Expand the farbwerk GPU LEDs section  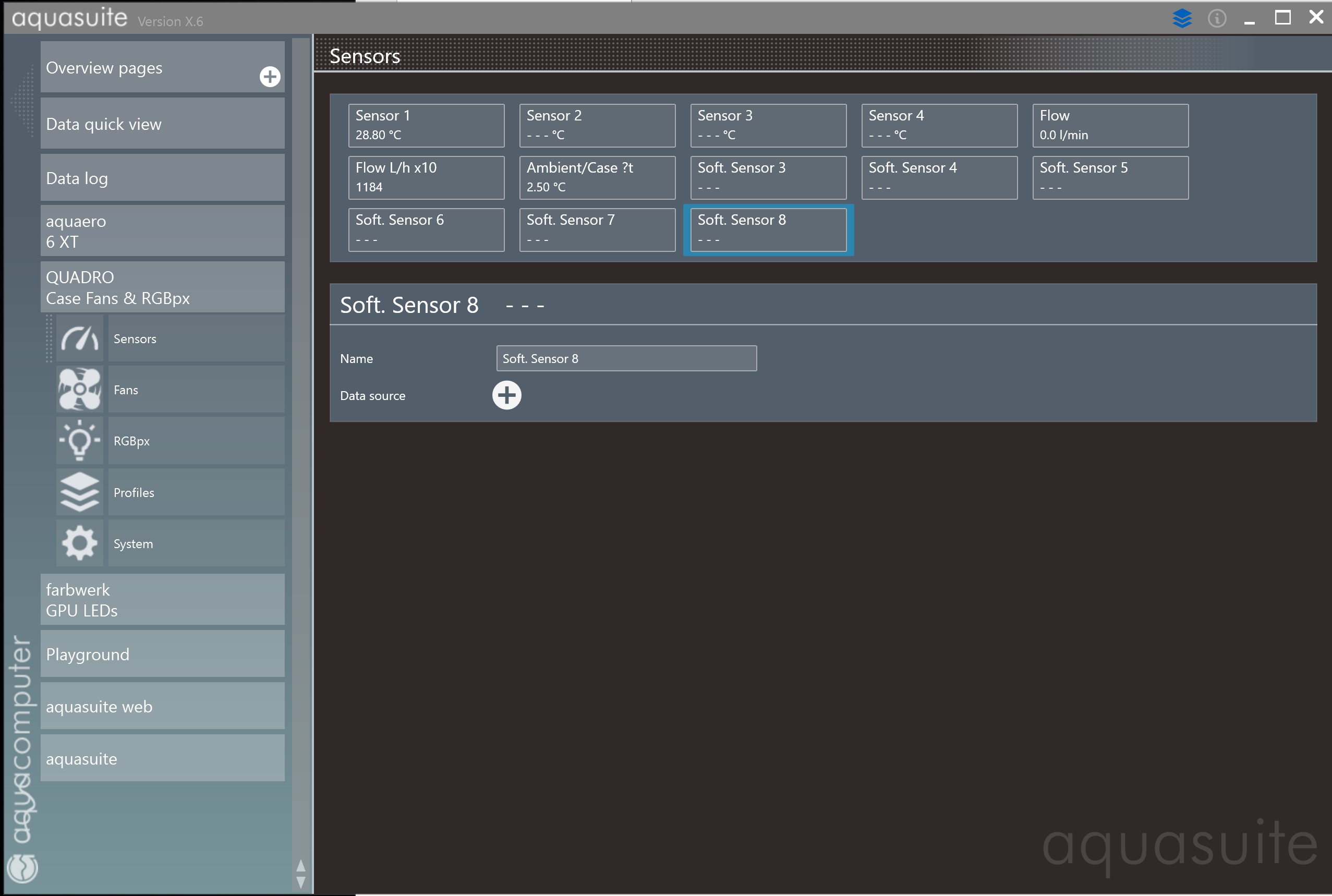pos(162,599)
